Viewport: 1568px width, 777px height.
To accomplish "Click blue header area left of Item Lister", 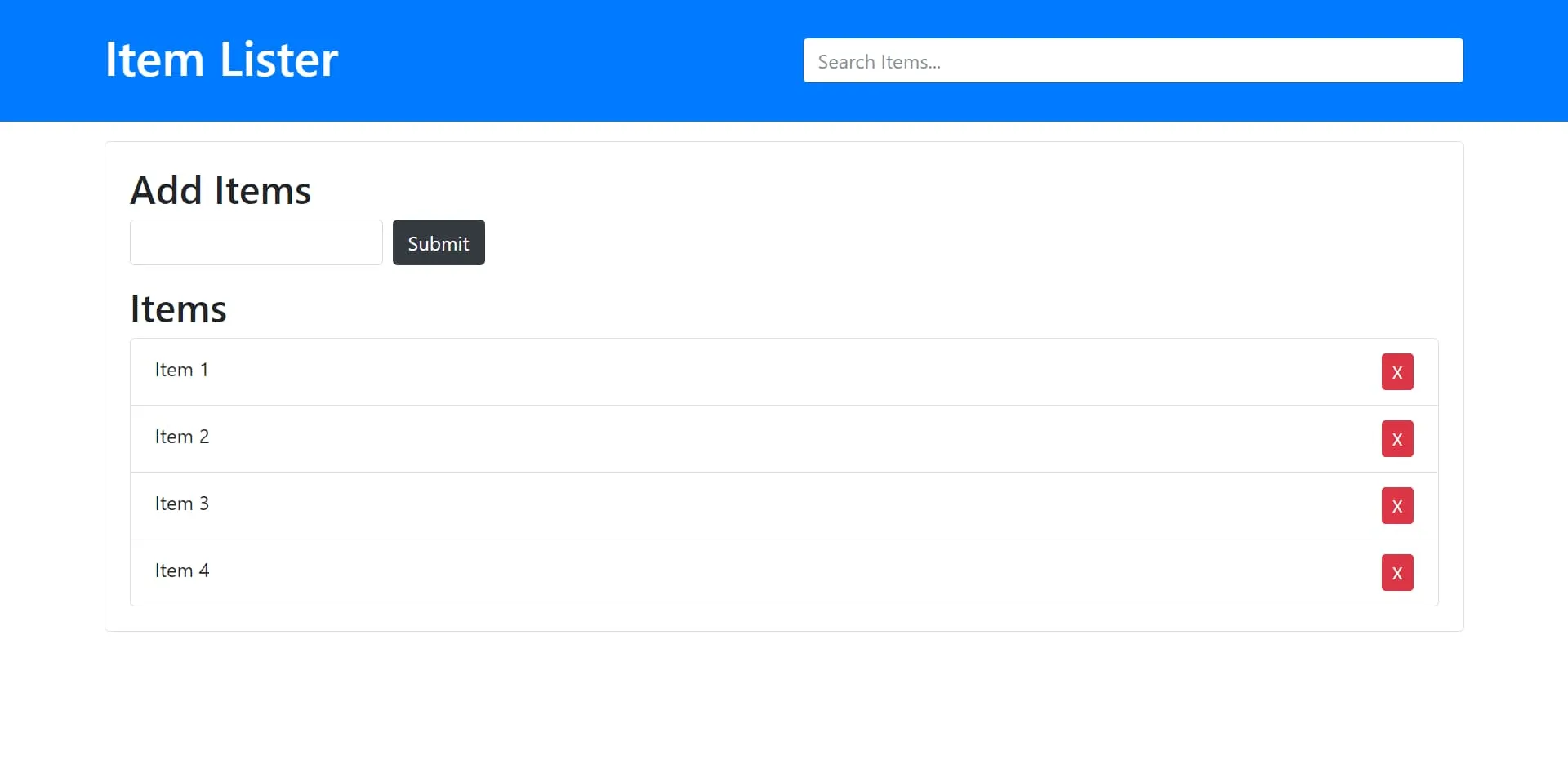I will [49, 61].
